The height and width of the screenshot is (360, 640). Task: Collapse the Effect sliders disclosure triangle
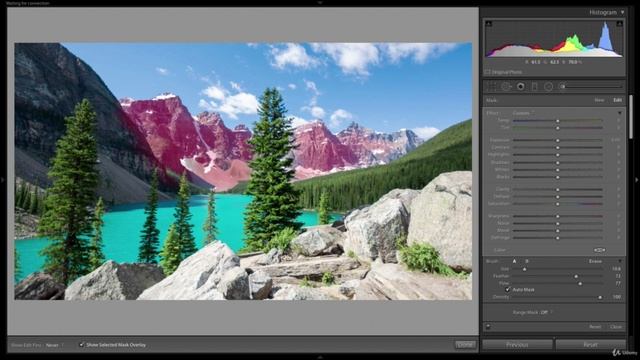coord(620,113)
